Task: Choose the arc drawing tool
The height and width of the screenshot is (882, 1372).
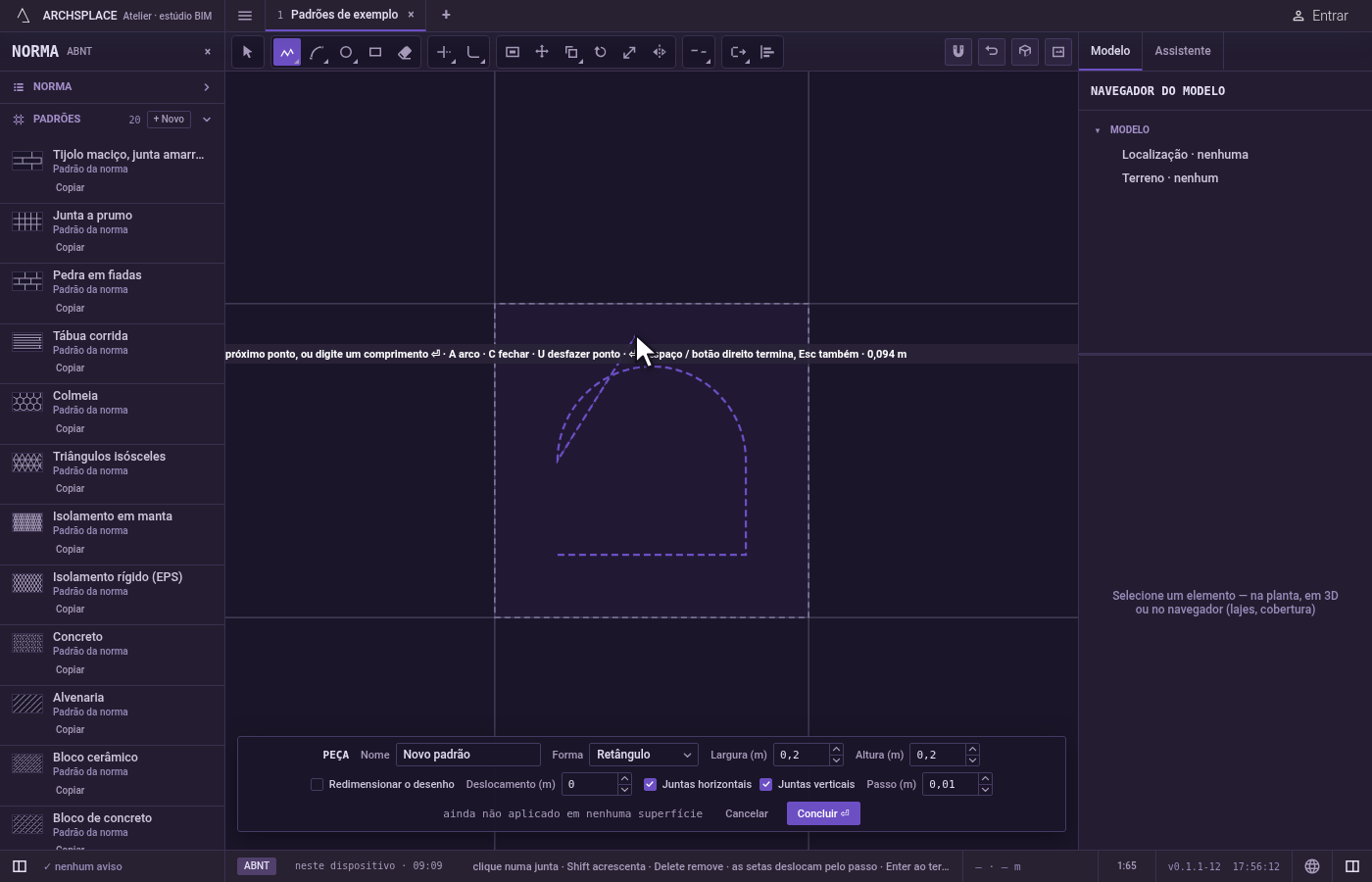Action: tap(317, 52)
